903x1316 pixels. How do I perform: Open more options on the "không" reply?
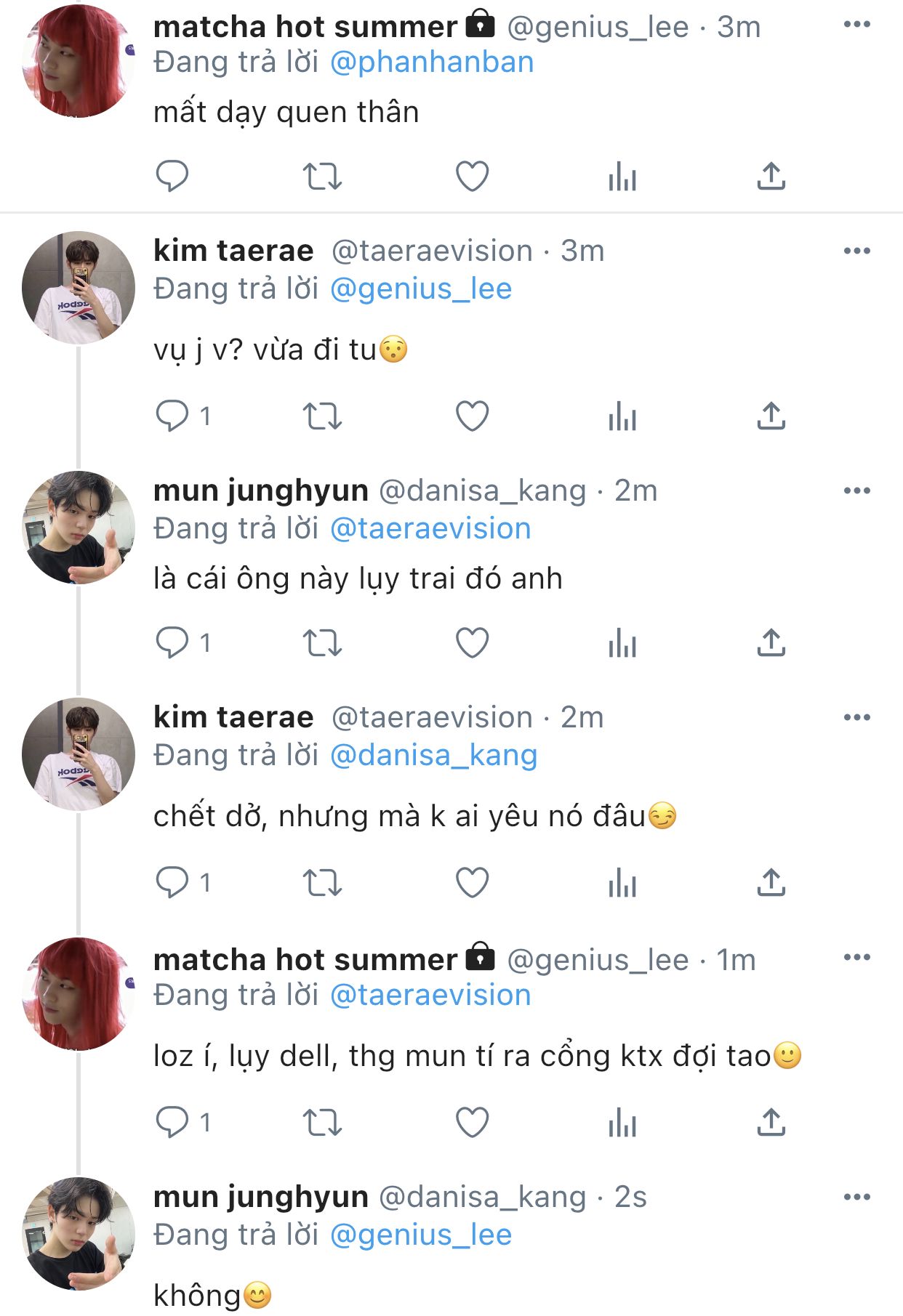point(856,1198)
